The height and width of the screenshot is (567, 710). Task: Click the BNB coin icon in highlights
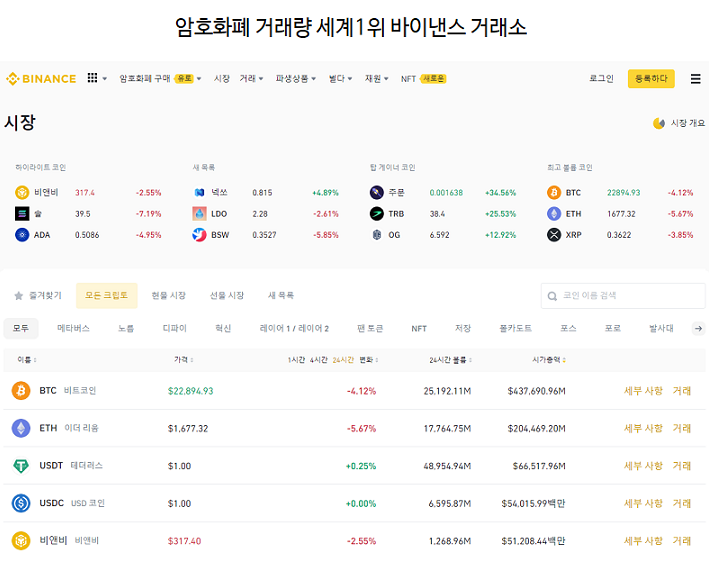click(x=22, y=192)
